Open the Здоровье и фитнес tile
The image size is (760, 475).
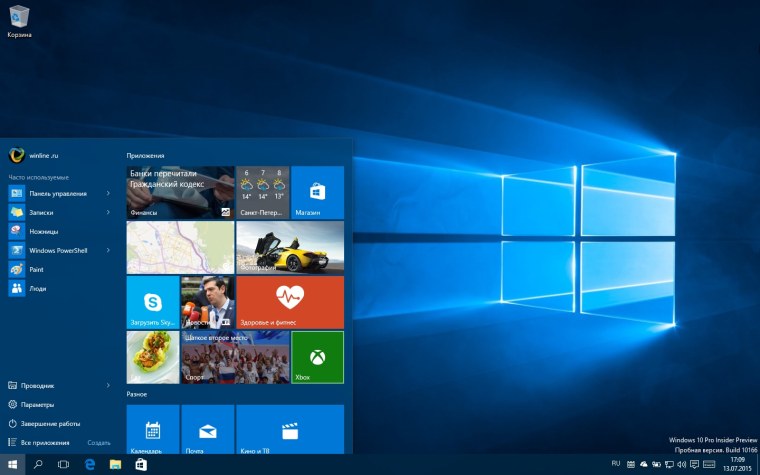tap(290, 303)
